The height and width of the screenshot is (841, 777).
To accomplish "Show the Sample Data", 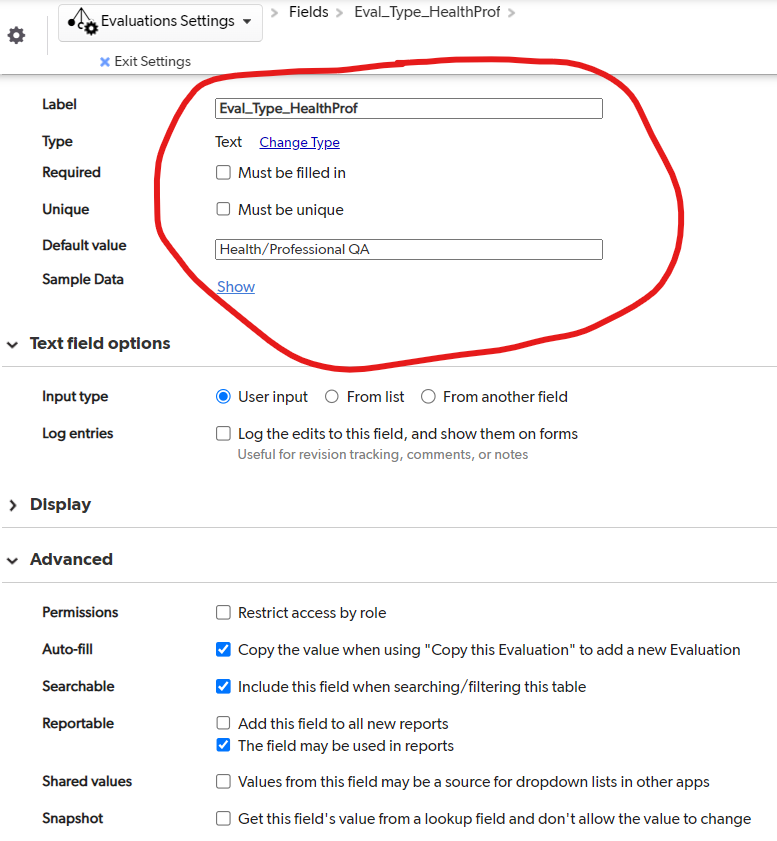I will 236,287.
